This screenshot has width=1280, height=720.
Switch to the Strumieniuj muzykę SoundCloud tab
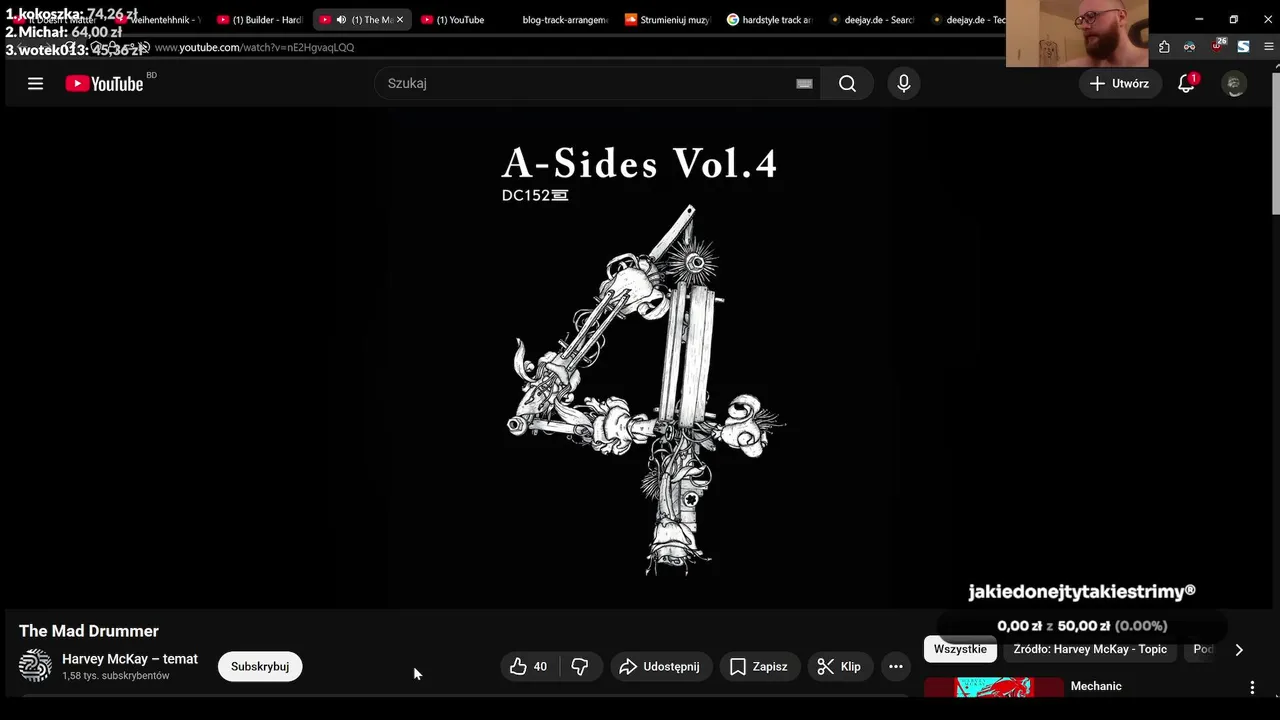[x=666, y=20]
